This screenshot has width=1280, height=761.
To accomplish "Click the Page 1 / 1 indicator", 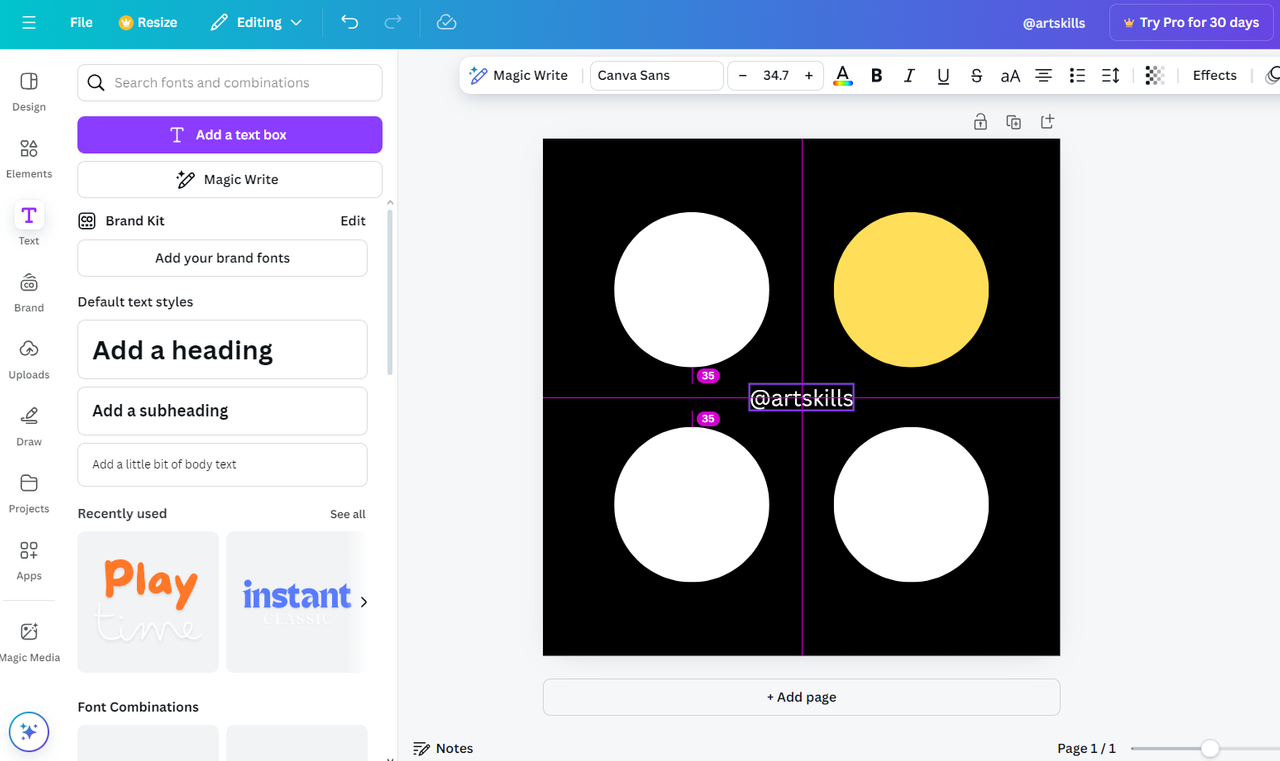I will click(x=1086, y=748).
